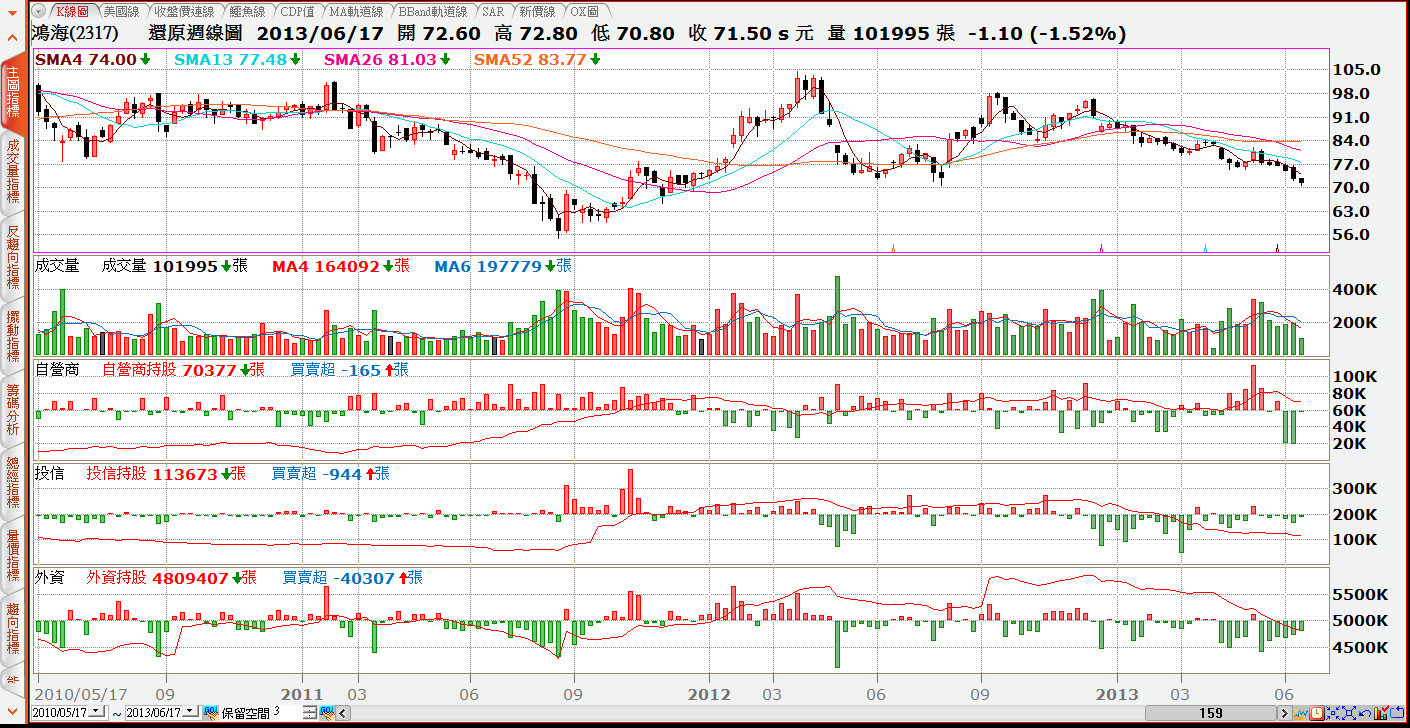This screenshot has height=728, width=1410.
Task: Click the 2011 year marker on time axis
Action: point(302,693)
